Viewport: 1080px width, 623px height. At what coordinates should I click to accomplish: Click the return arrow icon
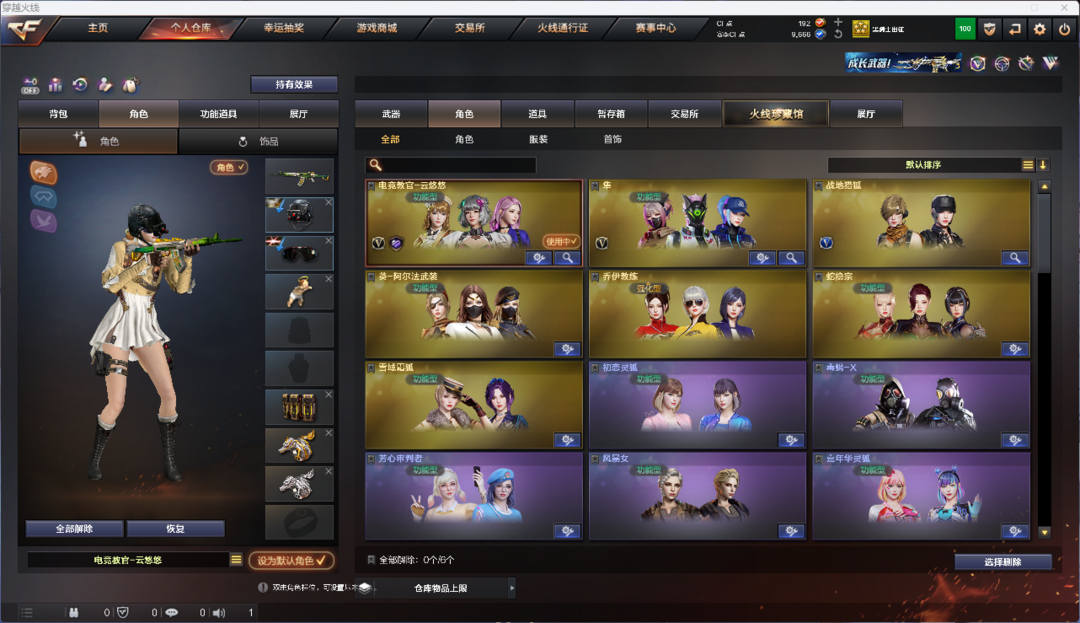(1015, 29)
